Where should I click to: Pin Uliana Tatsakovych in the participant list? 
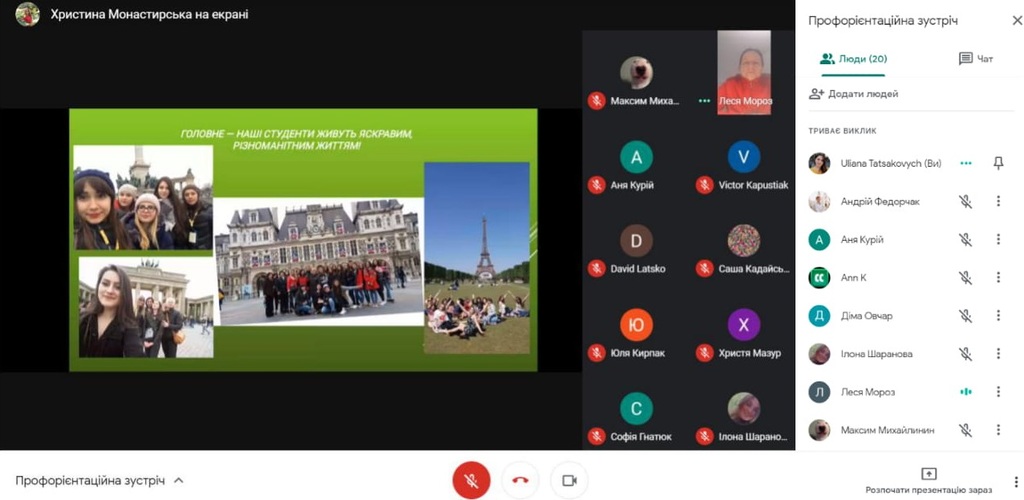point(998,163)
